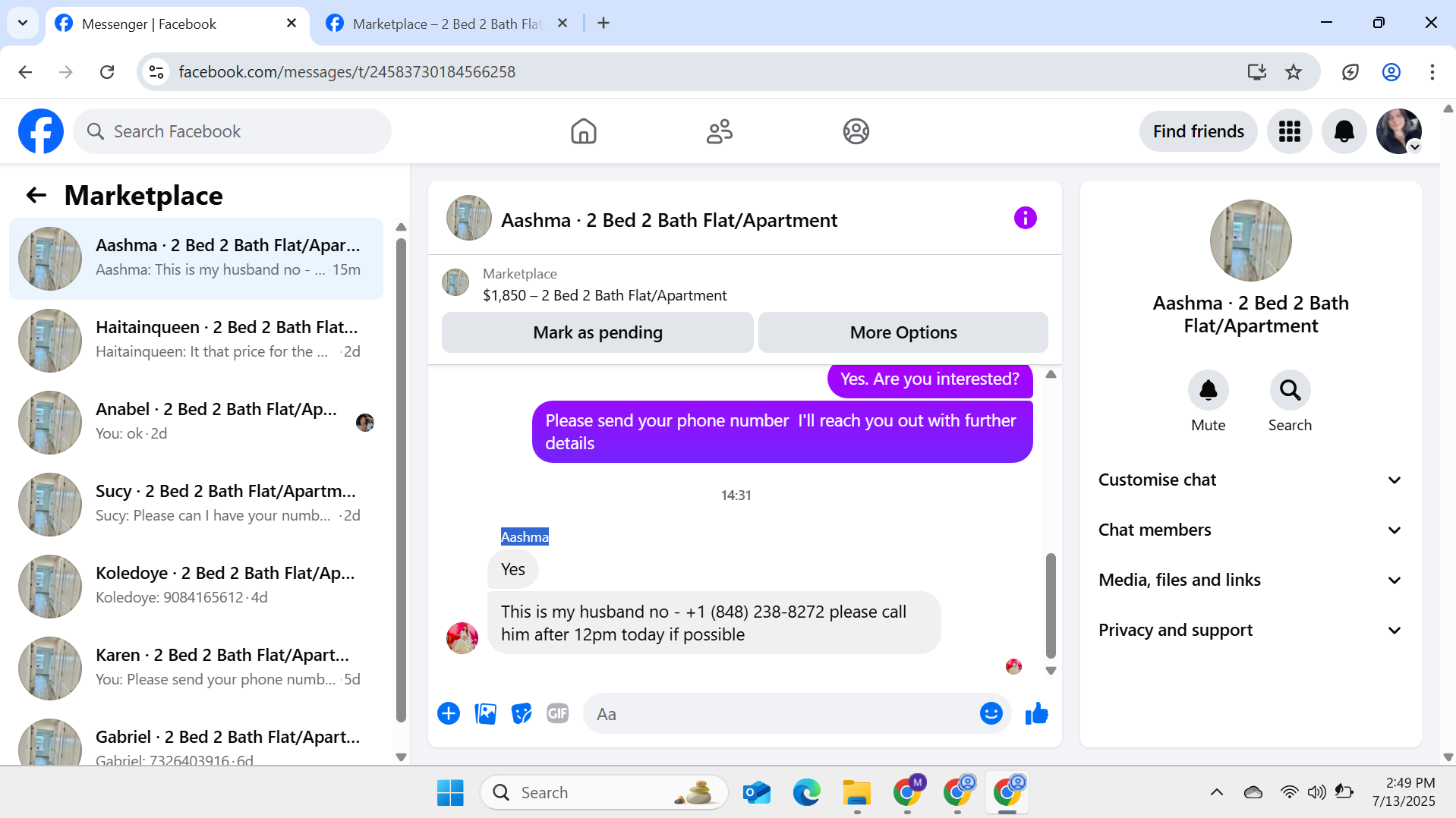1456x818 pixels.
Task: Open Anabel's conversation
Action: (196, 422)
